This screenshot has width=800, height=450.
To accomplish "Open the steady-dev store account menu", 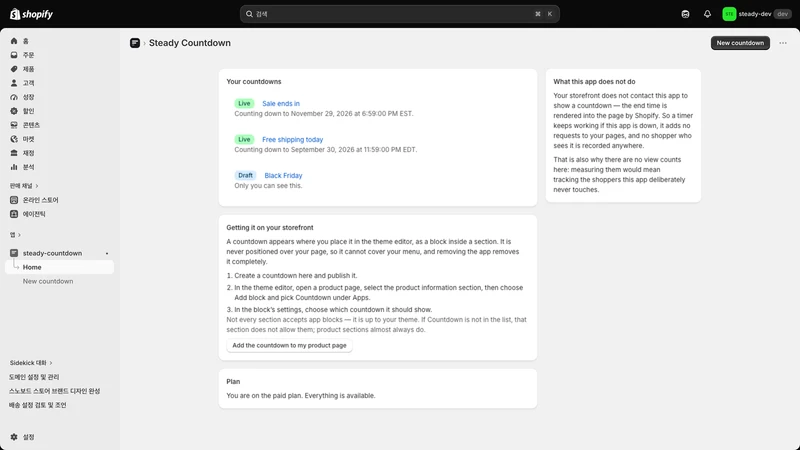I will click(756, 14).
